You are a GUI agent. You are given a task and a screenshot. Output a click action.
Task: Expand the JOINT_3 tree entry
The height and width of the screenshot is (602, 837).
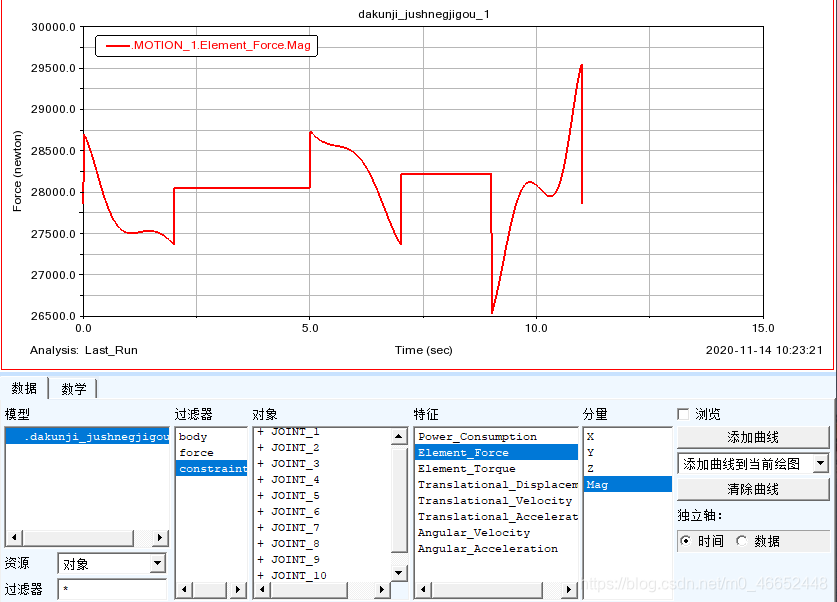261,464
